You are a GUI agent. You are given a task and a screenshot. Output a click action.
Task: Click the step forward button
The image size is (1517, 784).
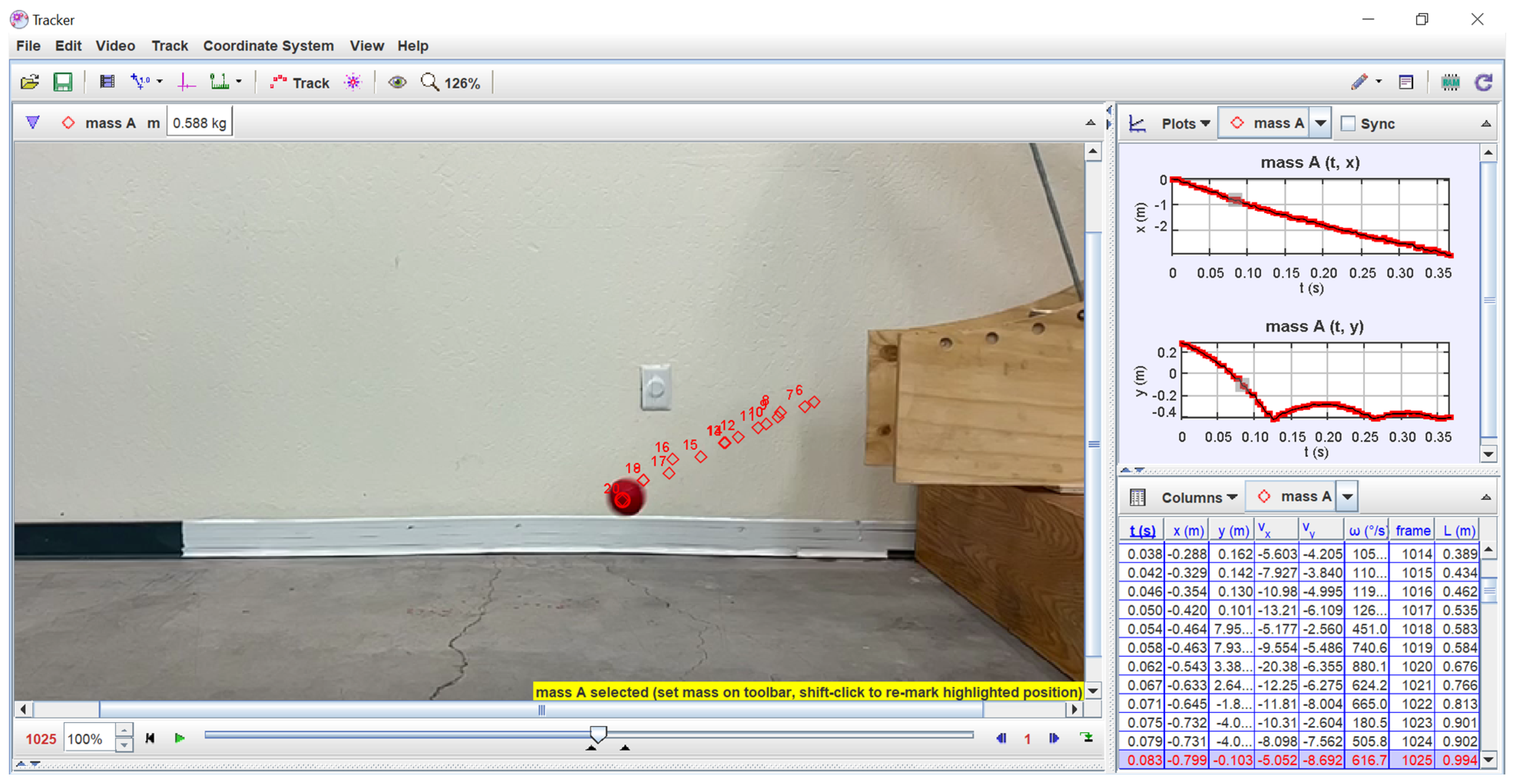[1054, 738]
